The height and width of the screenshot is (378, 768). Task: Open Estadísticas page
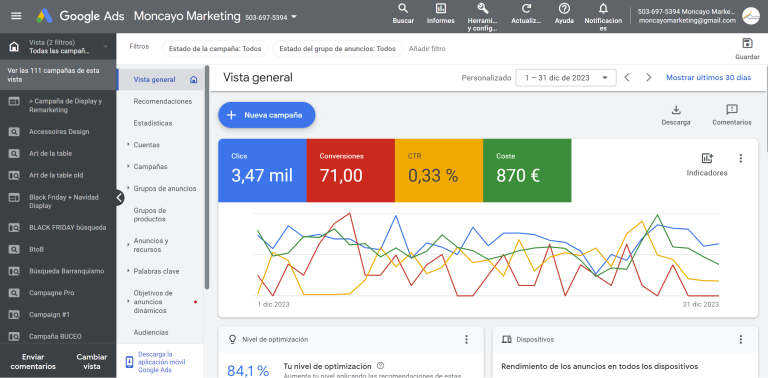[153, 123]
